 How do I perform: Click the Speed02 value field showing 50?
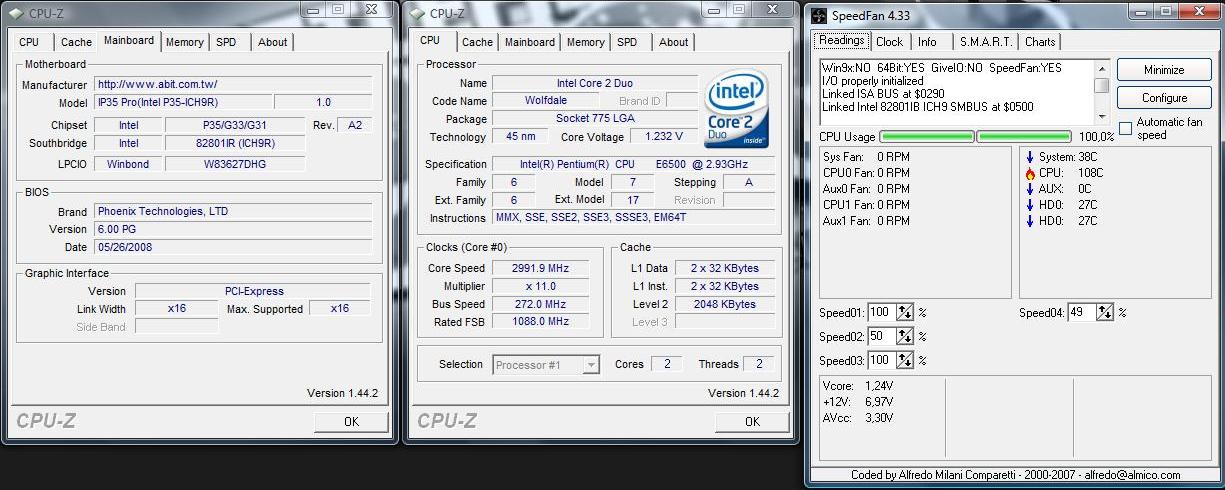tap(881, 336)
